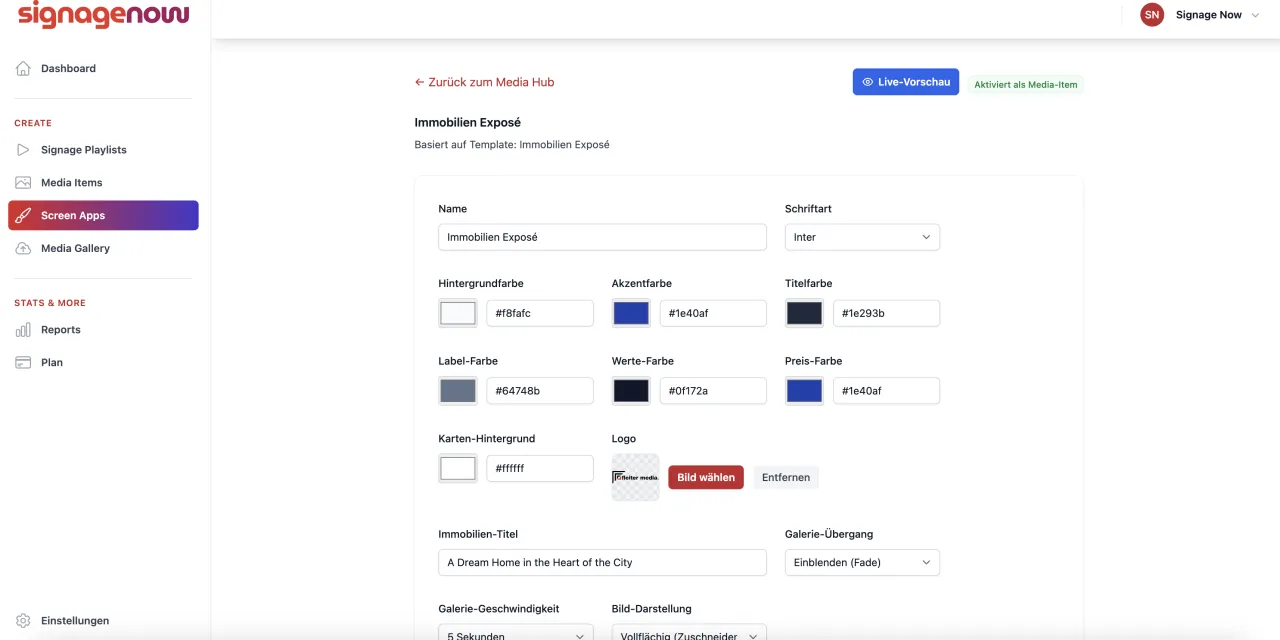Click the Einstellungen gear icon
This screenshot has width=1280, height=640.
tap(23, 621)
